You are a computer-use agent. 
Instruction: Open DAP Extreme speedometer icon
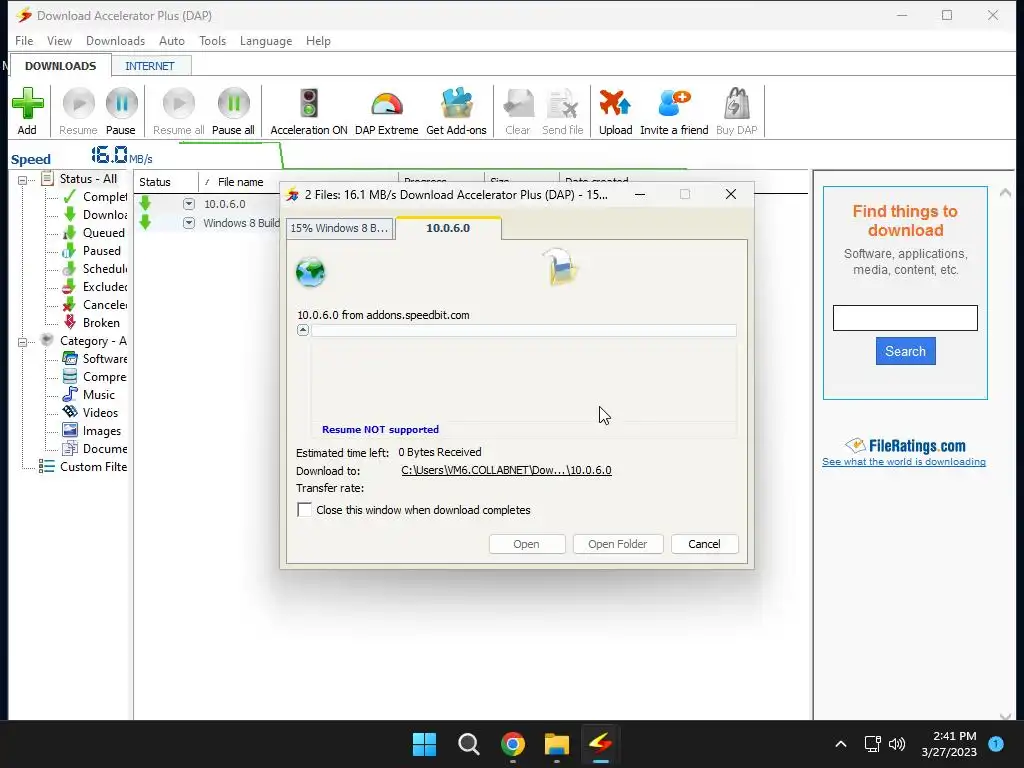pyautogui.click(x=387, y=104)
